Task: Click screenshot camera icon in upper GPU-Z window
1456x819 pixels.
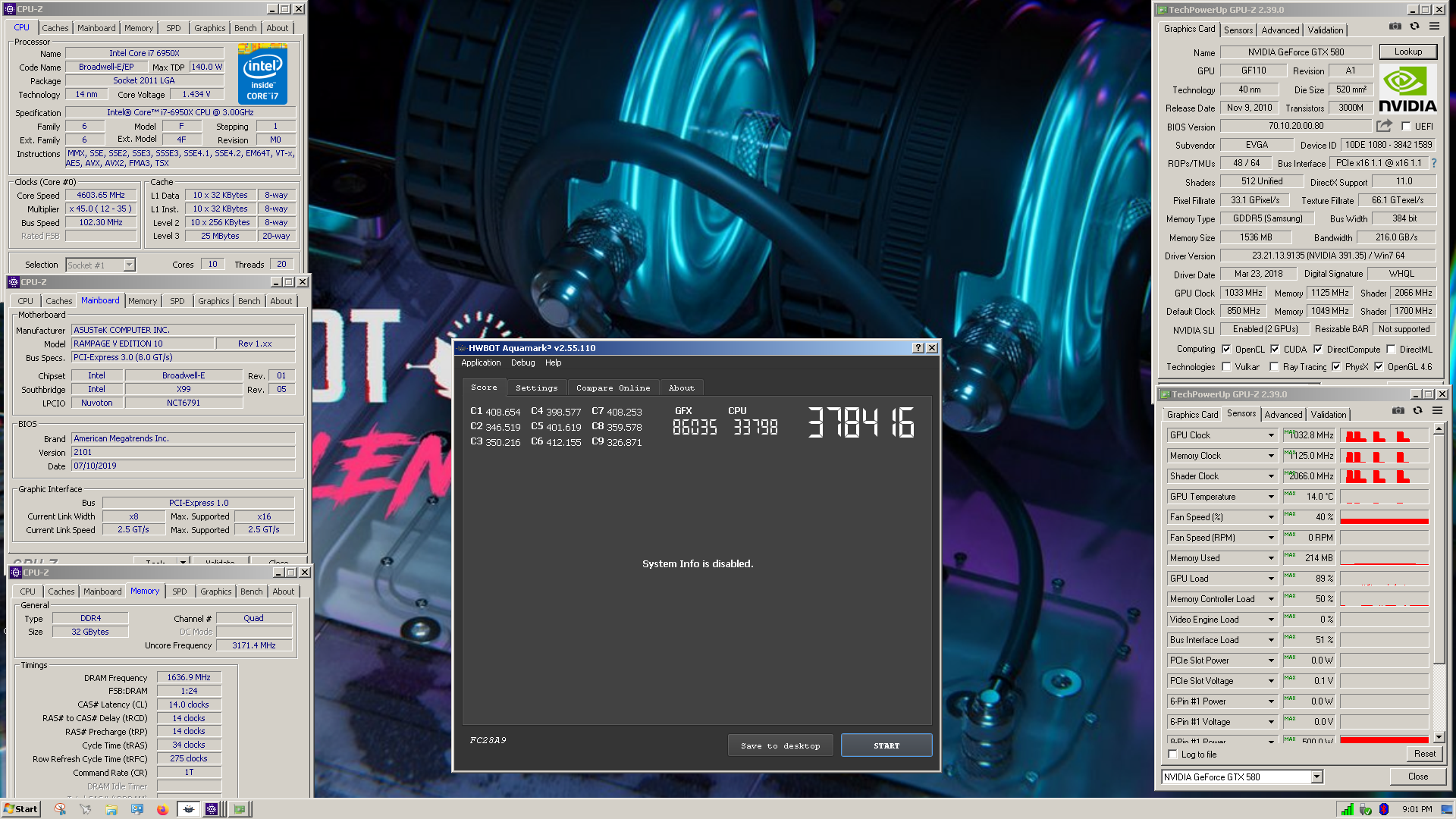Action: [x=1395, y=27]
